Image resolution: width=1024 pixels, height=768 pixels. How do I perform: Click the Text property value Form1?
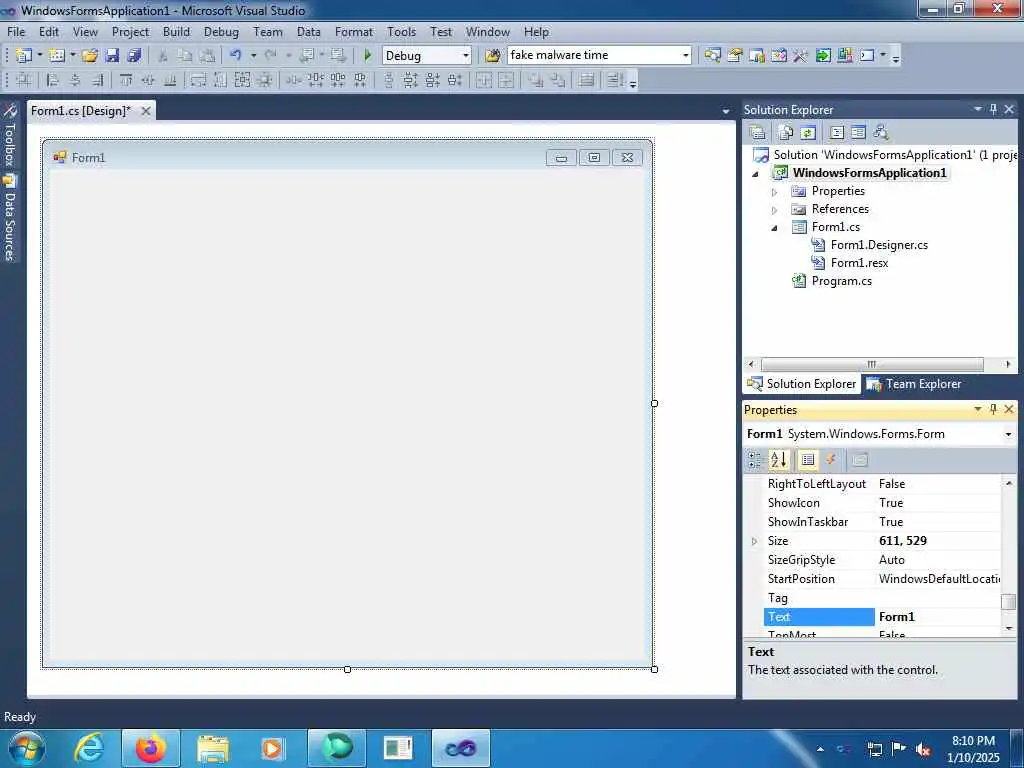point(937,616)
